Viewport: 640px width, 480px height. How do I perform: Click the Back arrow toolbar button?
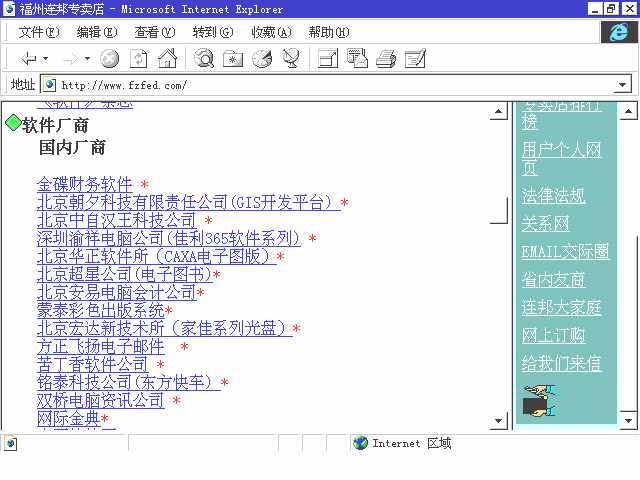[x=28, y=59]
